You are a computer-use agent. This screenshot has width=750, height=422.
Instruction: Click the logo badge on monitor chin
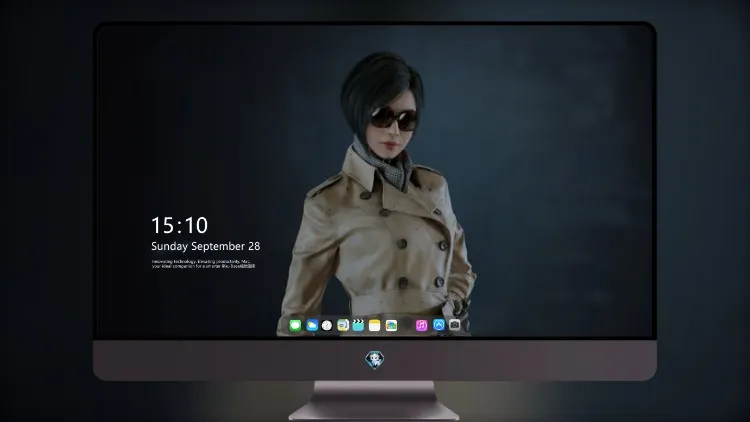point(375,360)
